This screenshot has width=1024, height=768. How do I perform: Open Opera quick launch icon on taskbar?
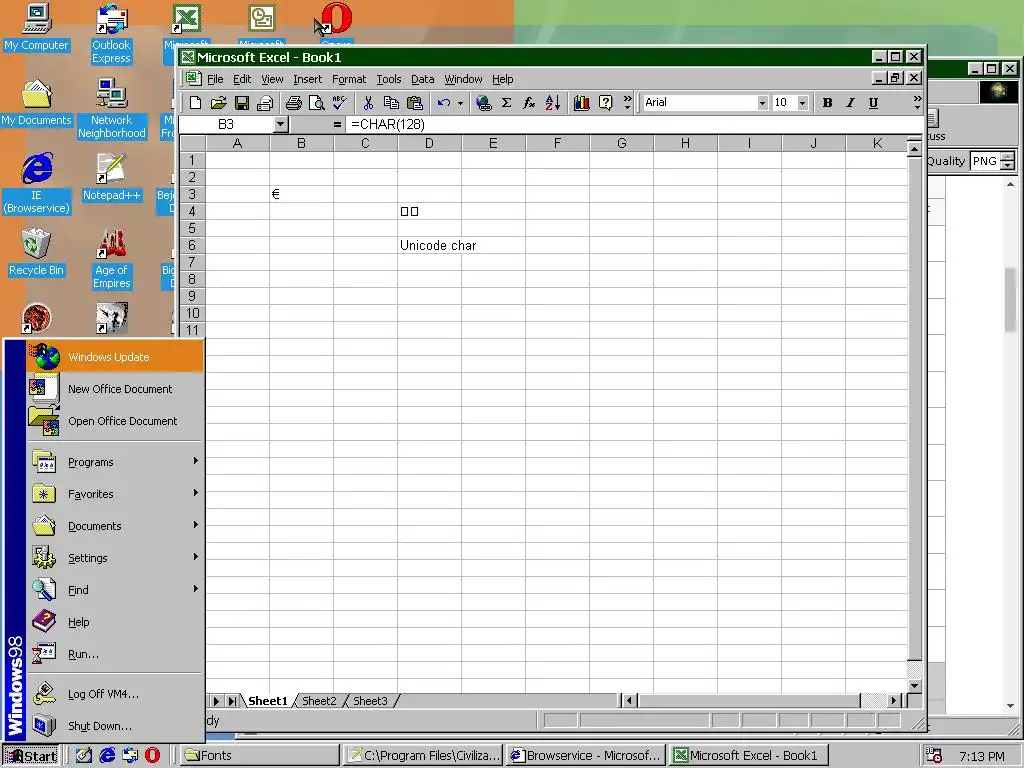(152, 756)
